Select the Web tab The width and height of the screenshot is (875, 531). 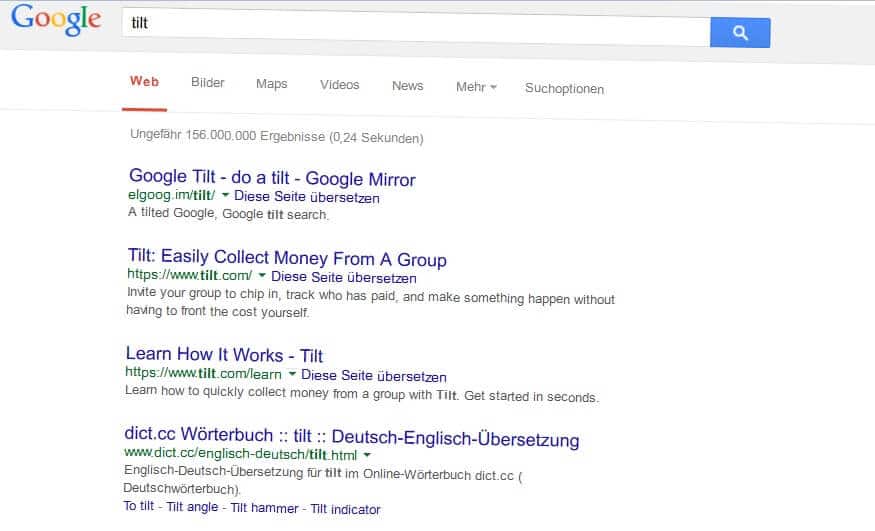145,81
